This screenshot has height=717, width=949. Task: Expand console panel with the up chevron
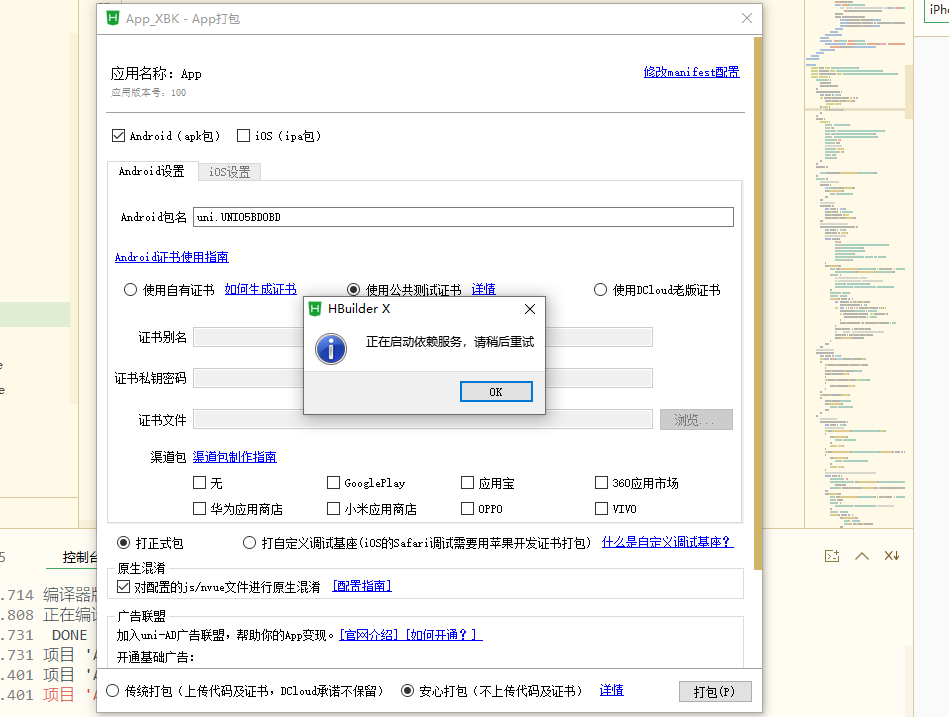point(862,556)
